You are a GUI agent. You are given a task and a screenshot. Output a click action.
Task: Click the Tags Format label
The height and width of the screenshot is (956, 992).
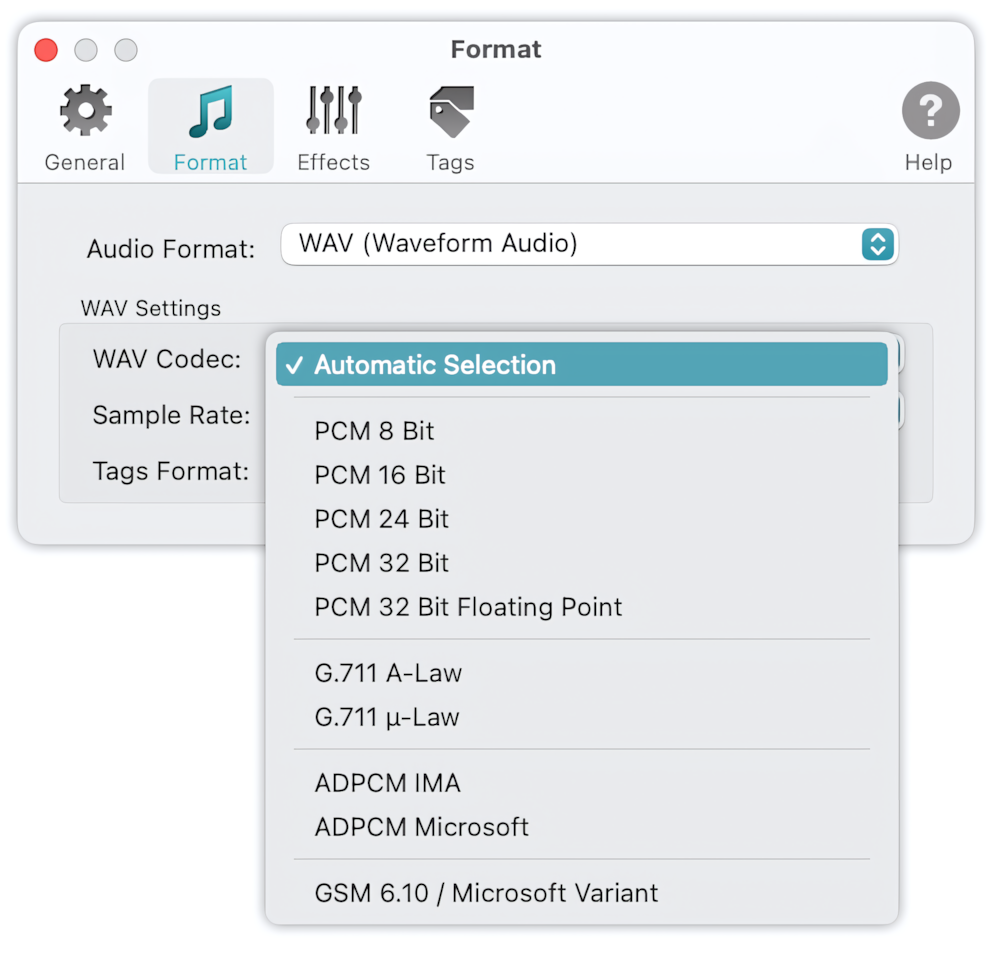click(171, 471)
